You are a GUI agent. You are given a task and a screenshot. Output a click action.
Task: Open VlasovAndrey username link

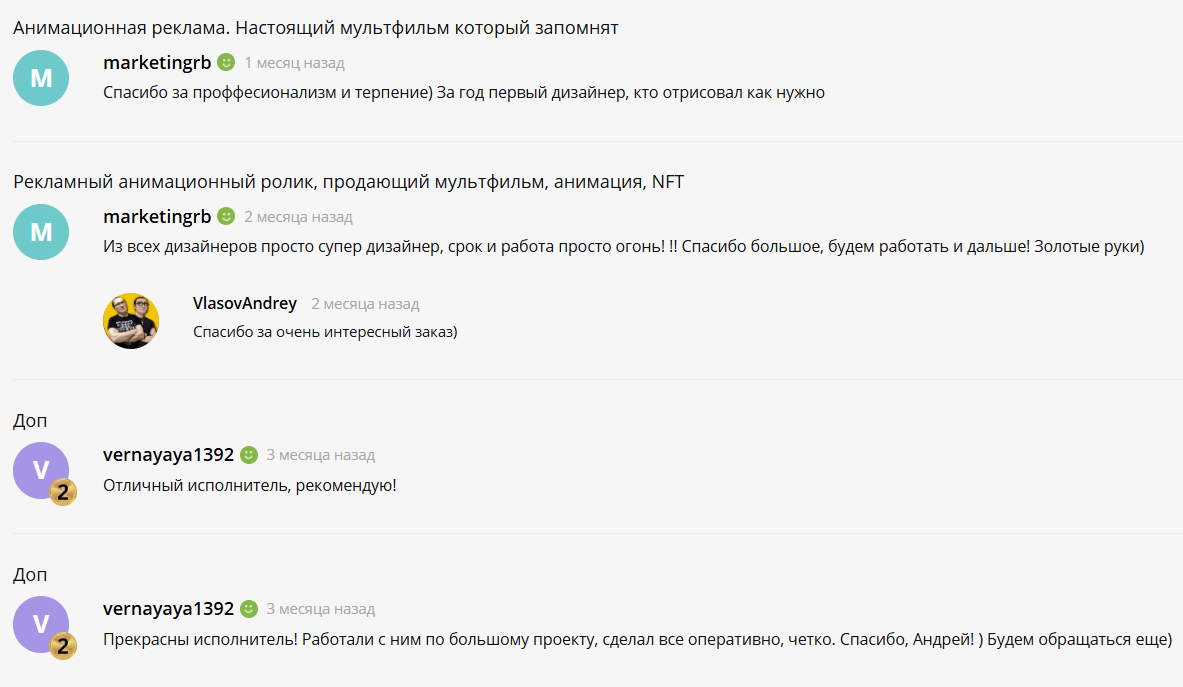244,303
